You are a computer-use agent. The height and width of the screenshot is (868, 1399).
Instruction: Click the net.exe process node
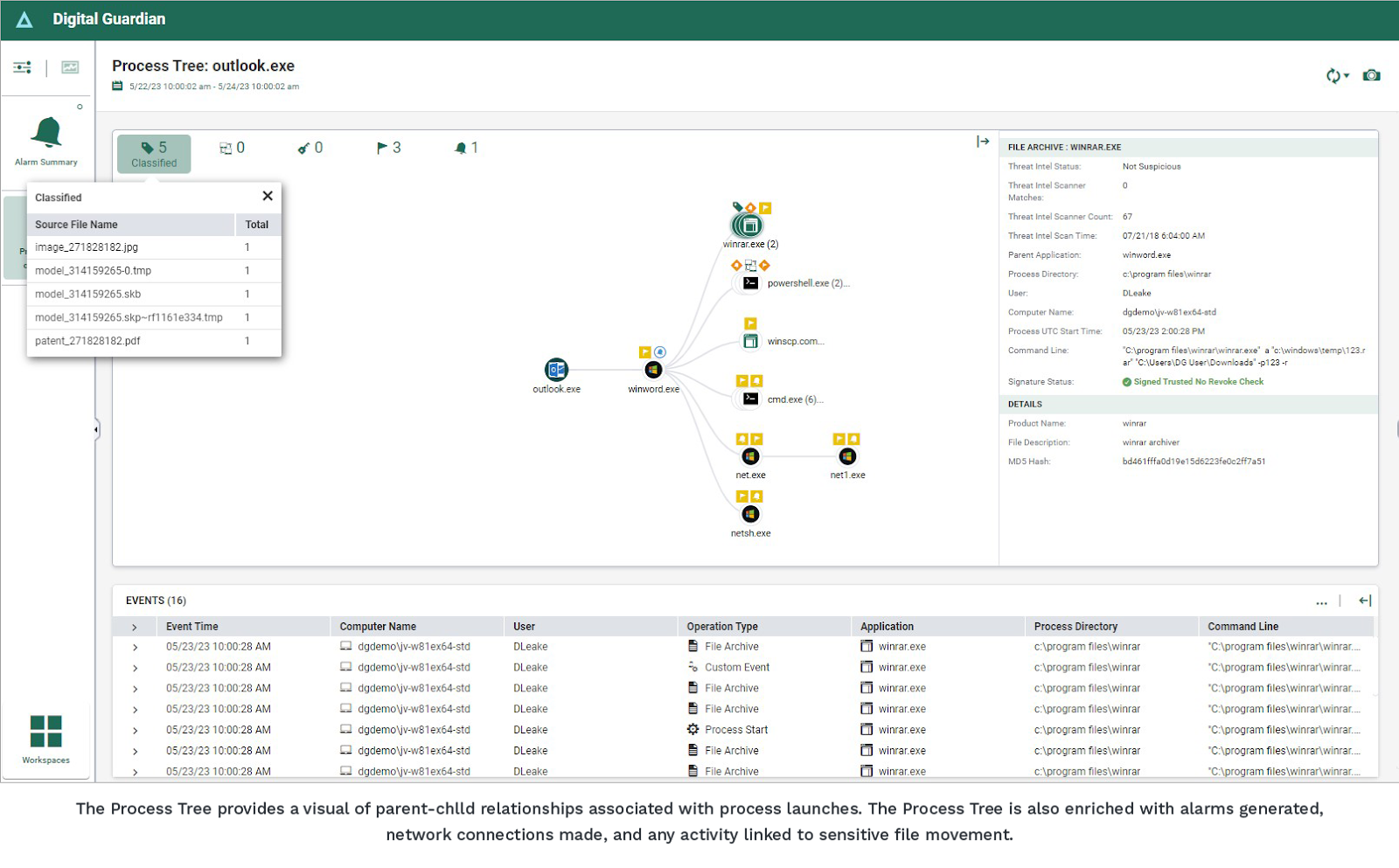[x=750, y=456]
